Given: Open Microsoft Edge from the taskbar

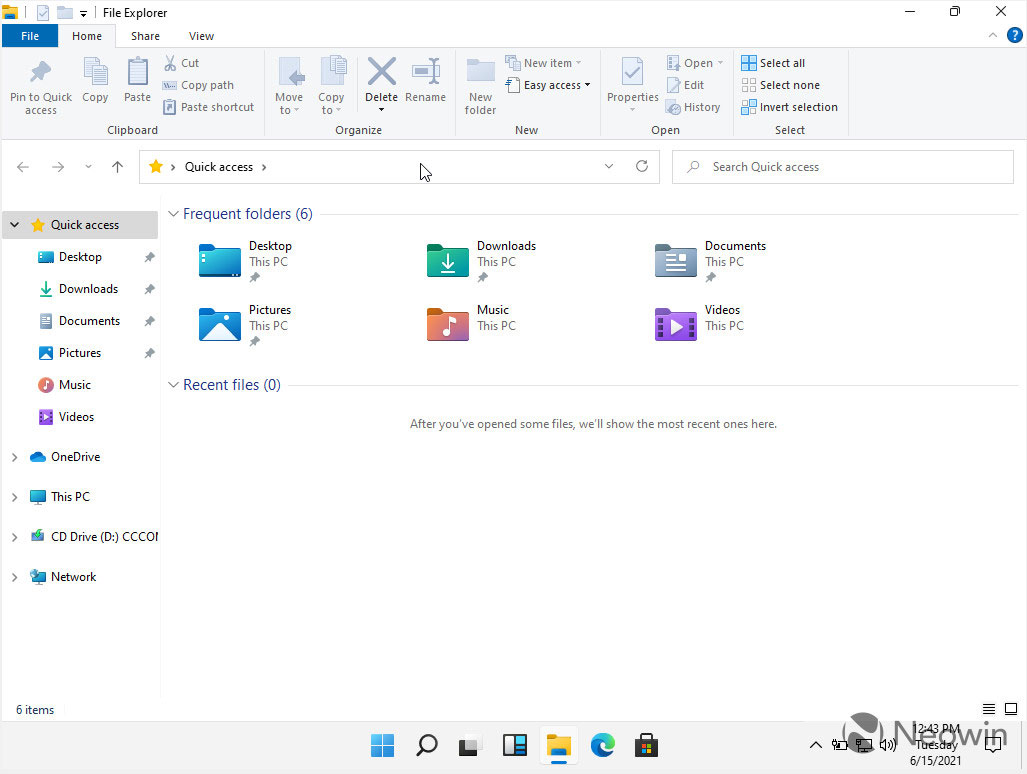Looking at the screenshot, I should point(602,745).
